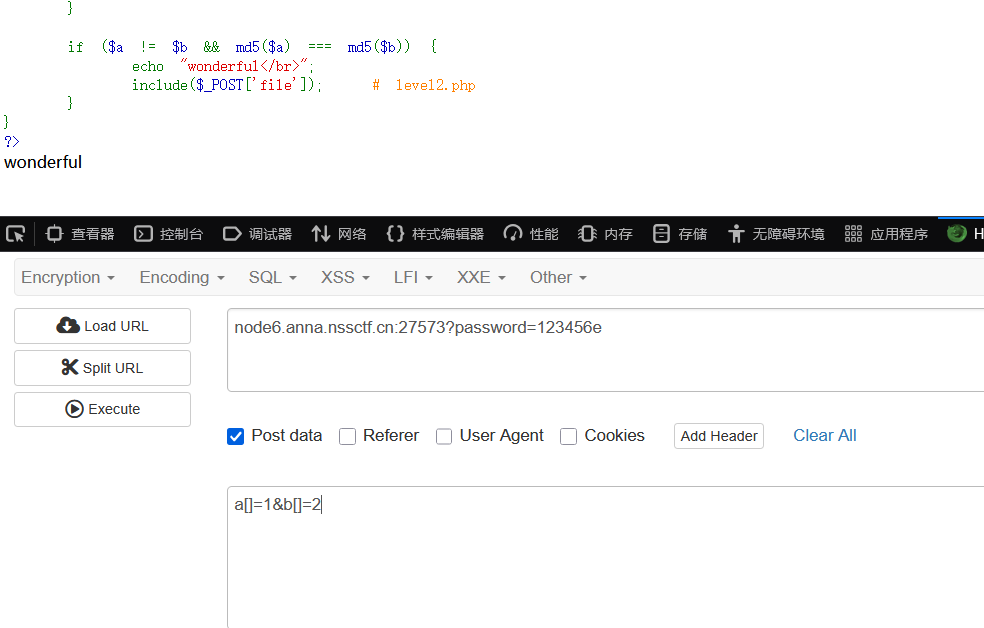Click the element picker icon in devtools
984x628 pixels.
coord(15,234)
